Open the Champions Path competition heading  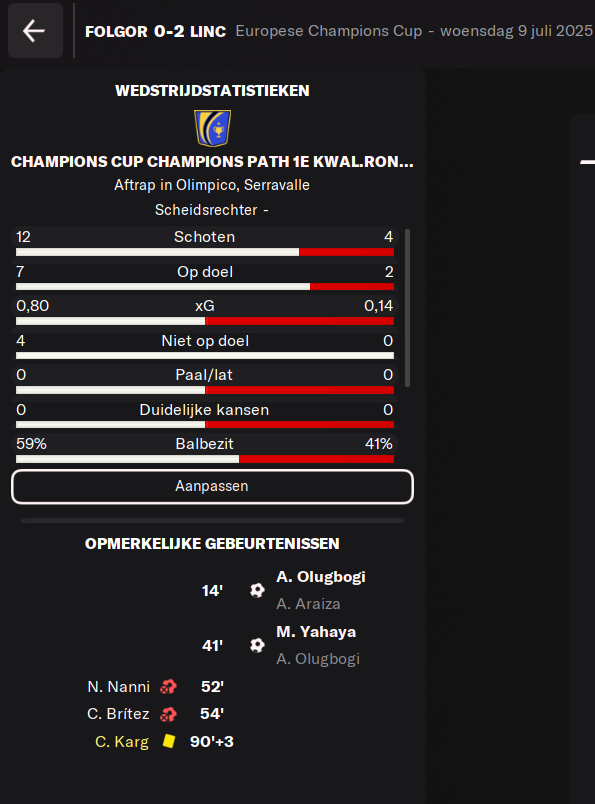pos(212,162)
